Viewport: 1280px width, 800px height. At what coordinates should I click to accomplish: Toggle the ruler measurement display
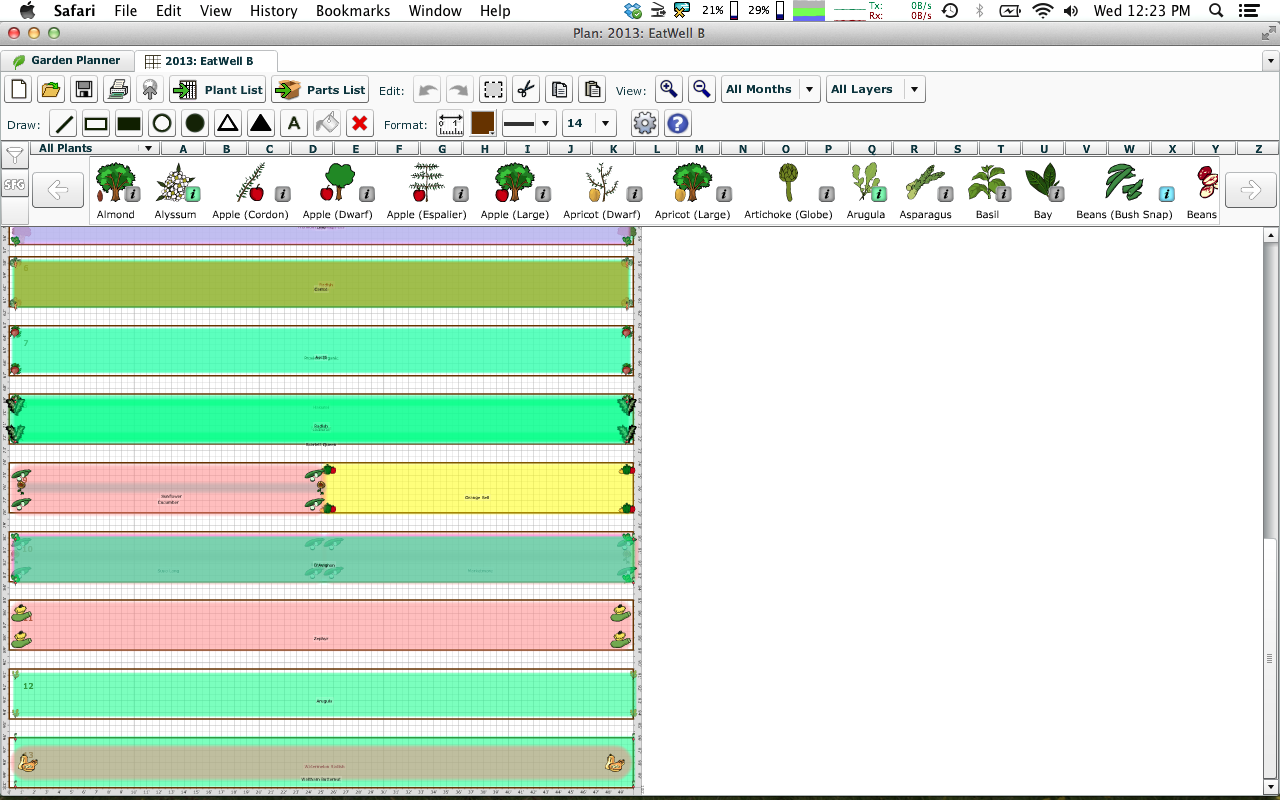point(450,124)
